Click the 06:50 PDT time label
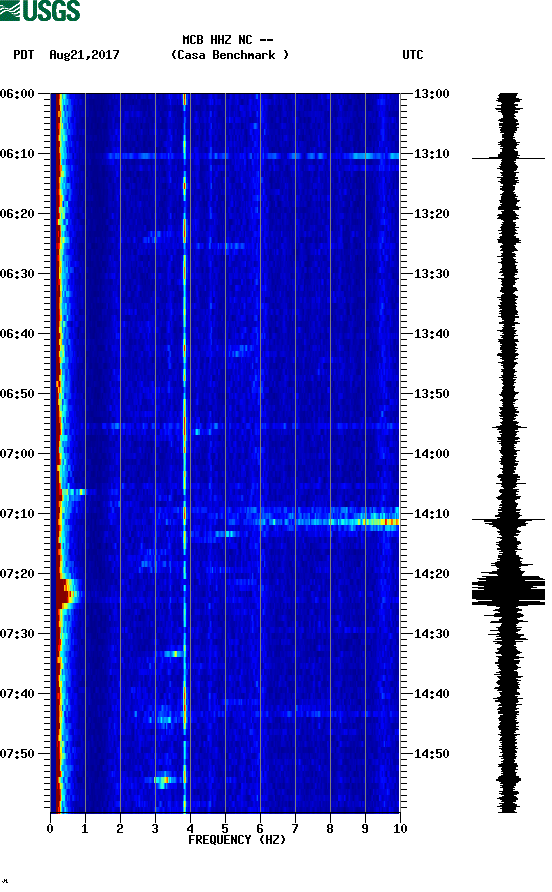This screenshot has height=892, width=552. [x=17, y=394]
